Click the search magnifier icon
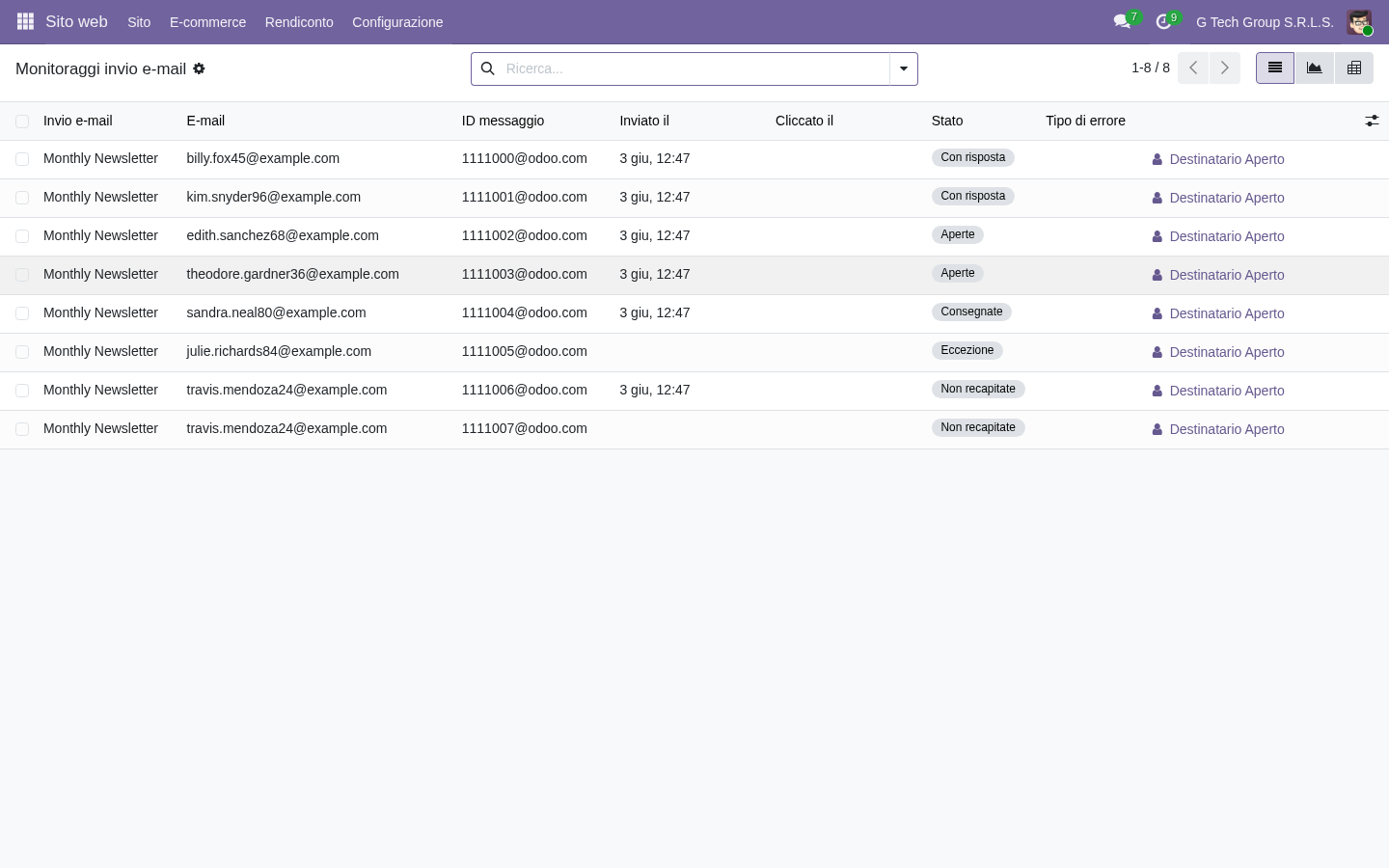Viewport: 1389px width, 868px height. (x=487, y=68)
